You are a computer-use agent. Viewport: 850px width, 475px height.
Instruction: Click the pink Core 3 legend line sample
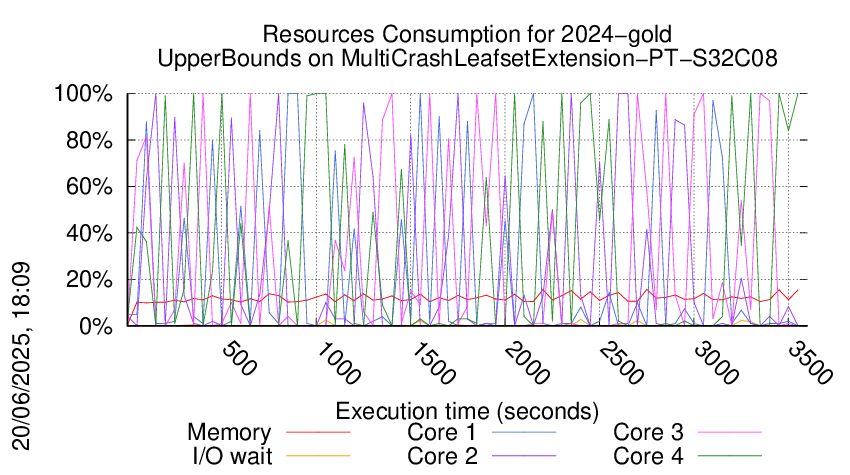[730, 432]
